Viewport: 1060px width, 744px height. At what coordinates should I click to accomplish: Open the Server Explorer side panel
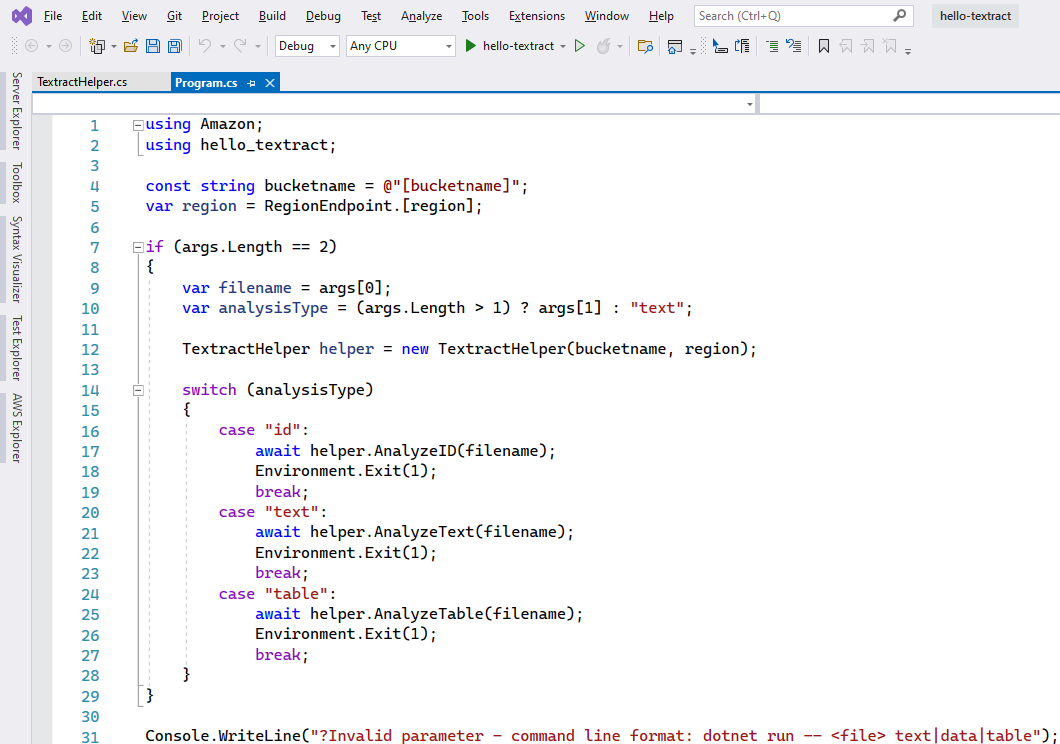click(17, 111)
